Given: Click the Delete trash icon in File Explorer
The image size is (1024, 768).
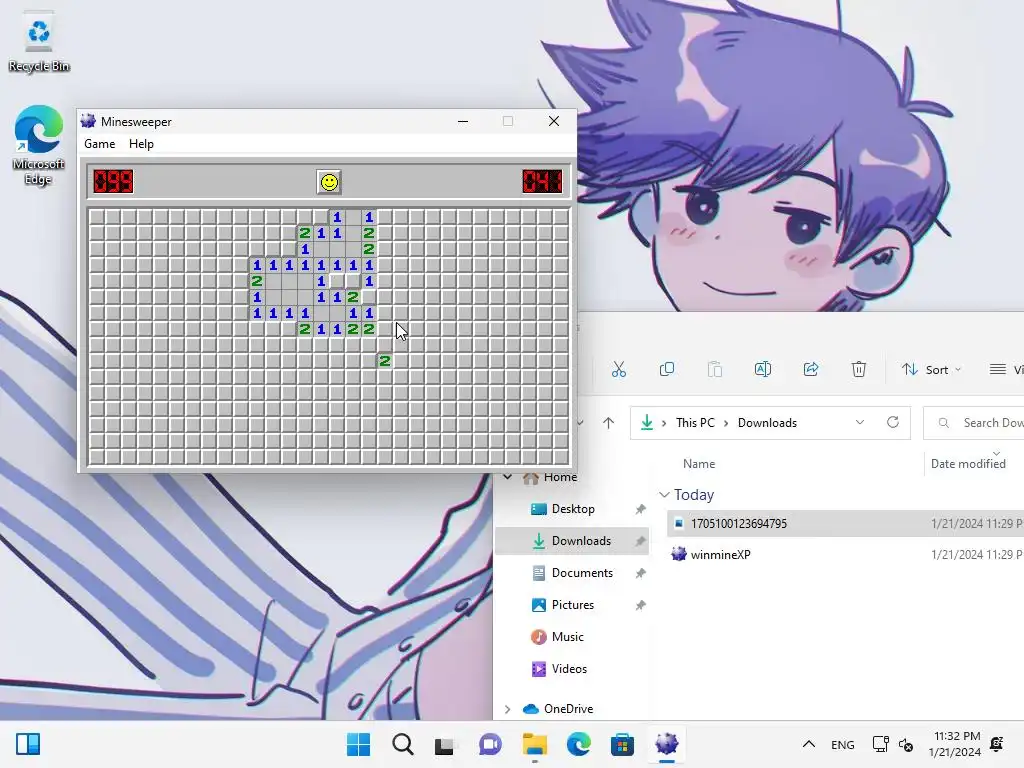Looking at the screenshot, I should click(859, 370).
